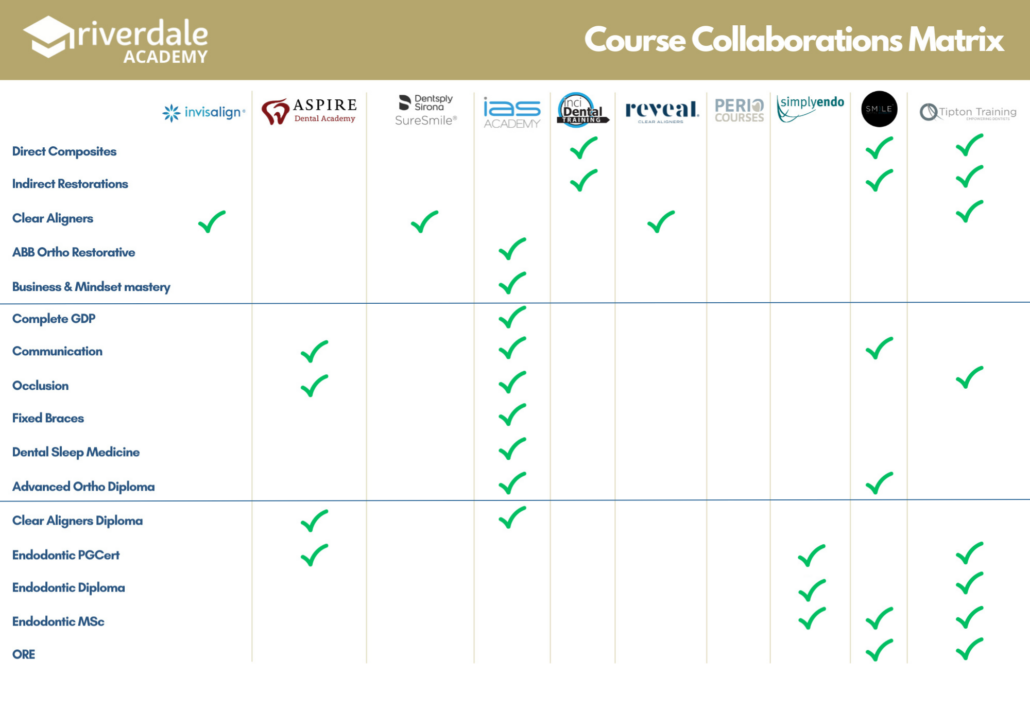The width and height of the screenshot is (1030, 728).
Task: Select the Reveal Clear Aligners logo
Action: (x=661, y=111)
